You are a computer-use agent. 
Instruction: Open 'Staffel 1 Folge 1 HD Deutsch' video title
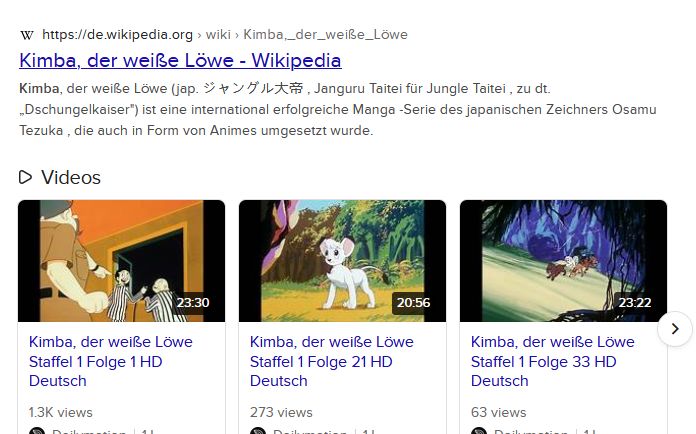(111, 361)
